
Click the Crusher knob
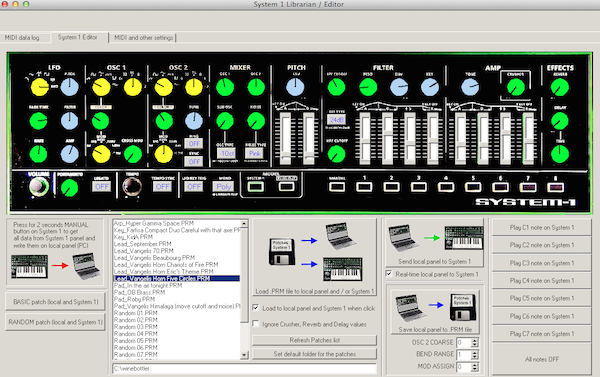515,88
